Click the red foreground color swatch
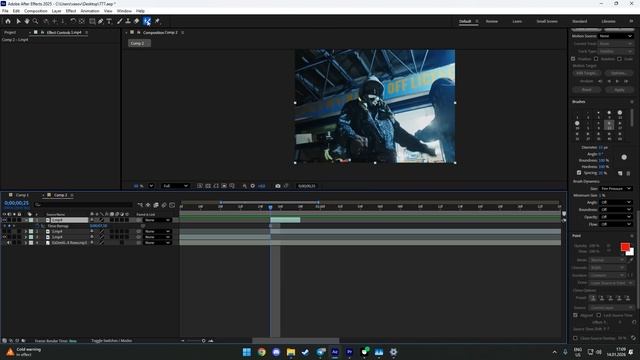The width and height of the screenshot is (640, 360). tap(624, 247)
